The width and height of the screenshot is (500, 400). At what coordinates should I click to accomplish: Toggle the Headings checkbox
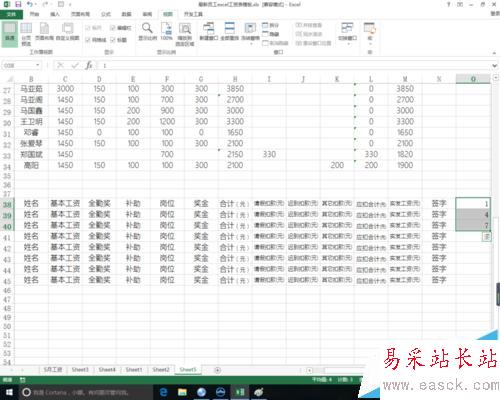(119, 40)
